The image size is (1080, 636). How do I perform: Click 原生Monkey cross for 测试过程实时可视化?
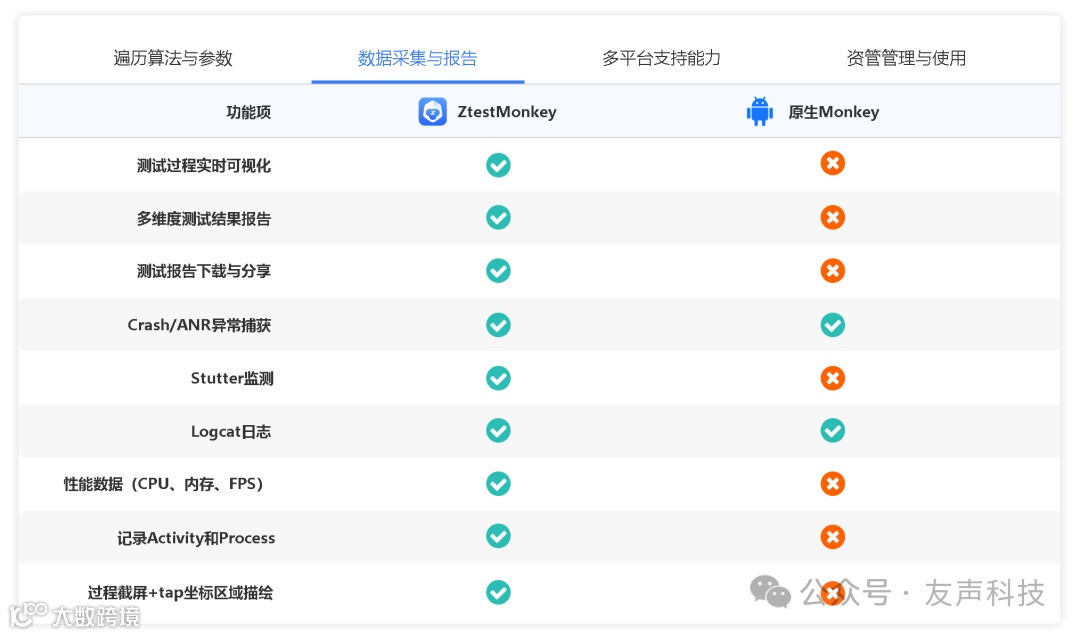tap(833, 163)
